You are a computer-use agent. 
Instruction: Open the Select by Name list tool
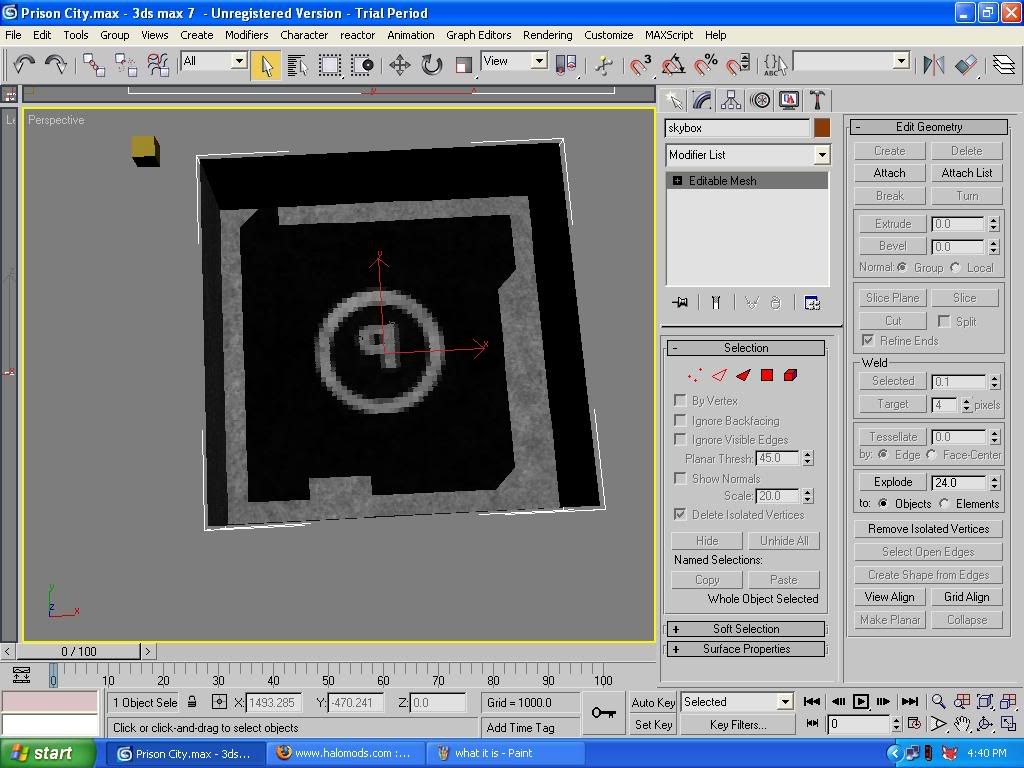297,65
